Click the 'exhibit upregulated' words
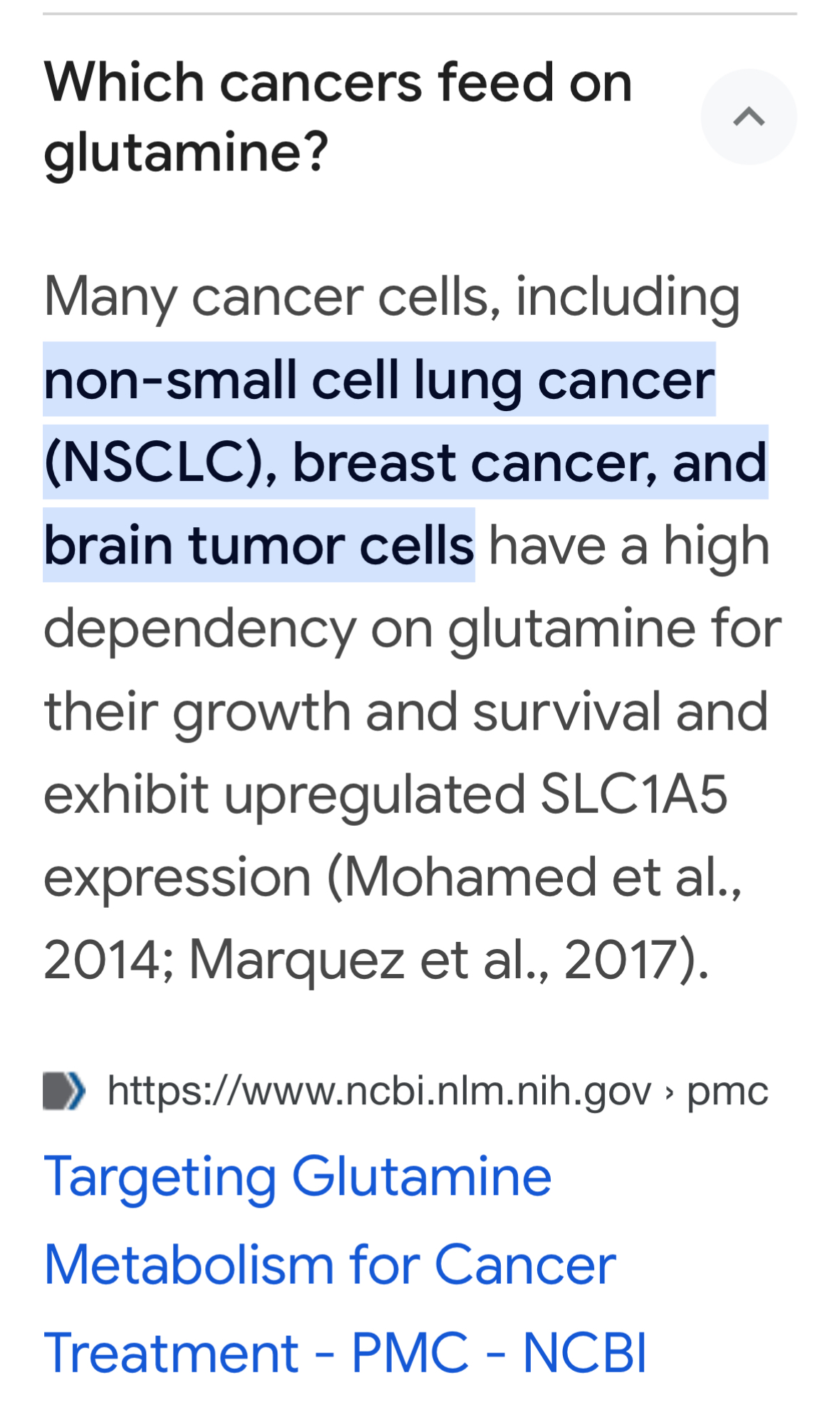 284,795
